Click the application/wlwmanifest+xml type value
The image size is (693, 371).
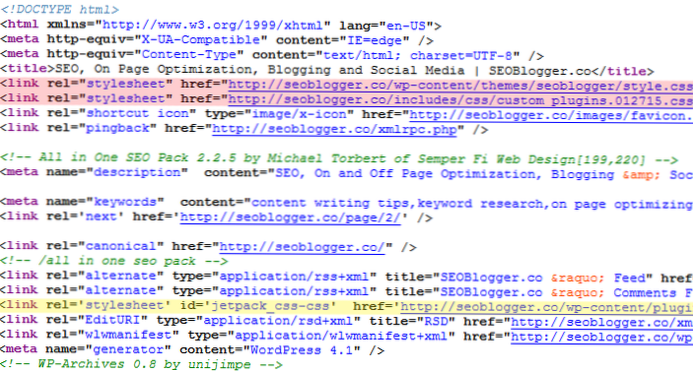tap(341, 336)
